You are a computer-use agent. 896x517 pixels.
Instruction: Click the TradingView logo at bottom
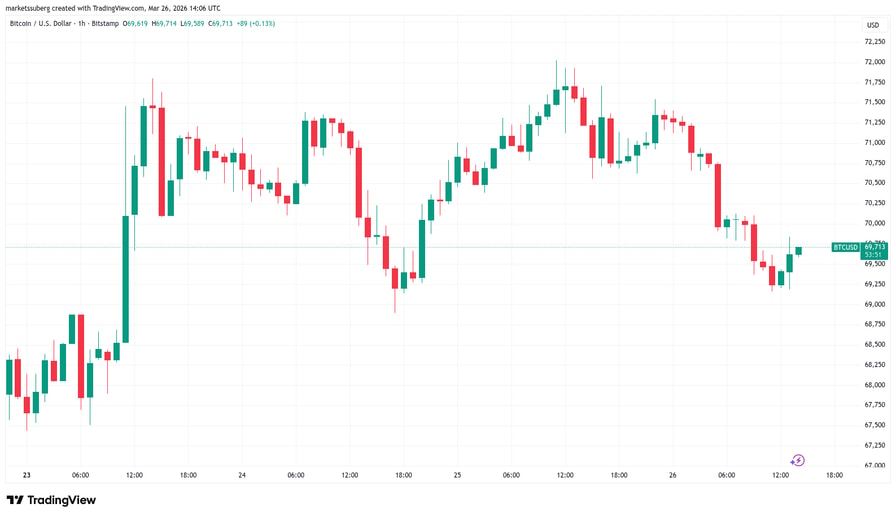pos(51,500)
